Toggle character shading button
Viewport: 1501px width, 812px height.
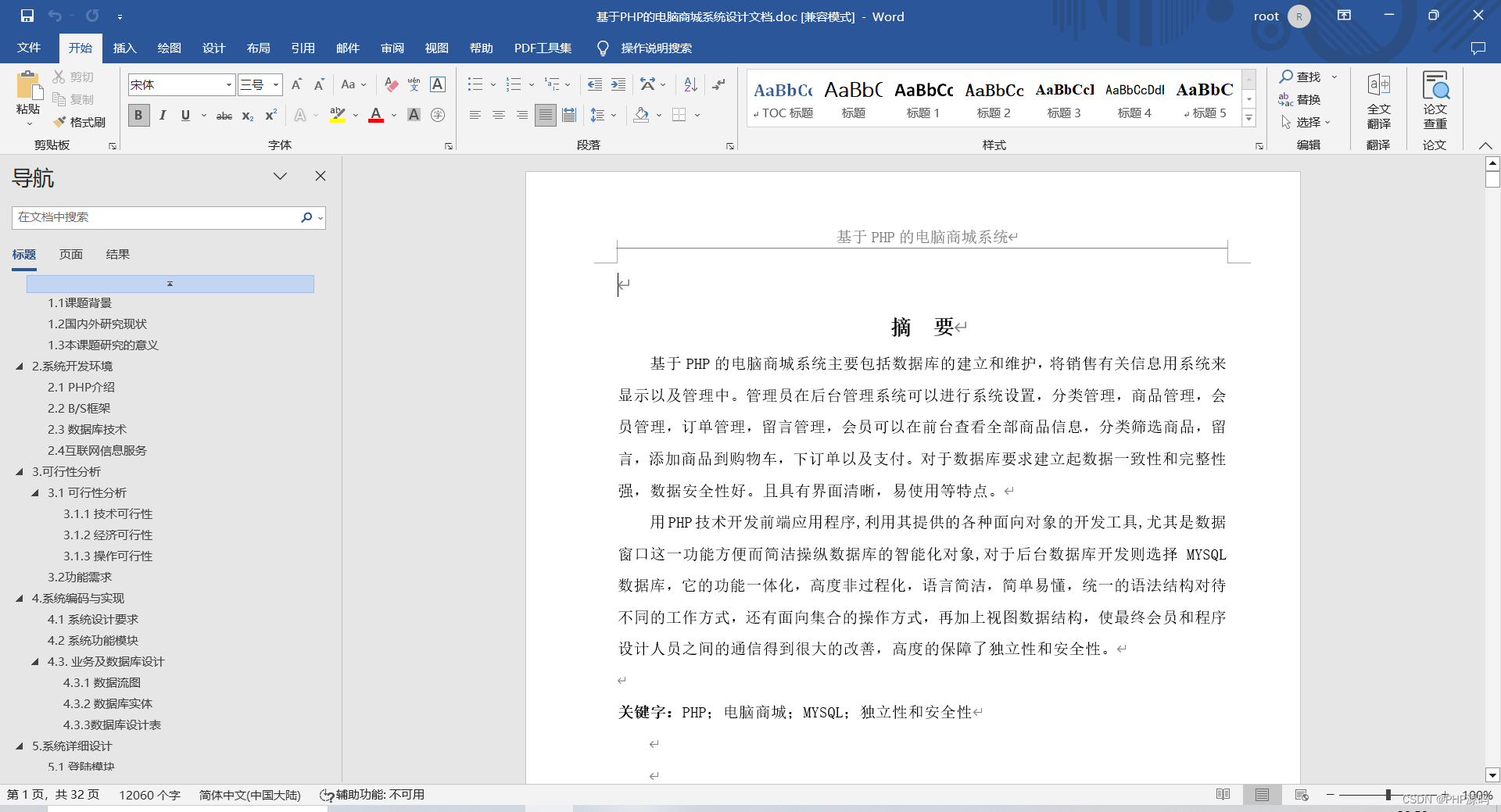pos(414,116)
